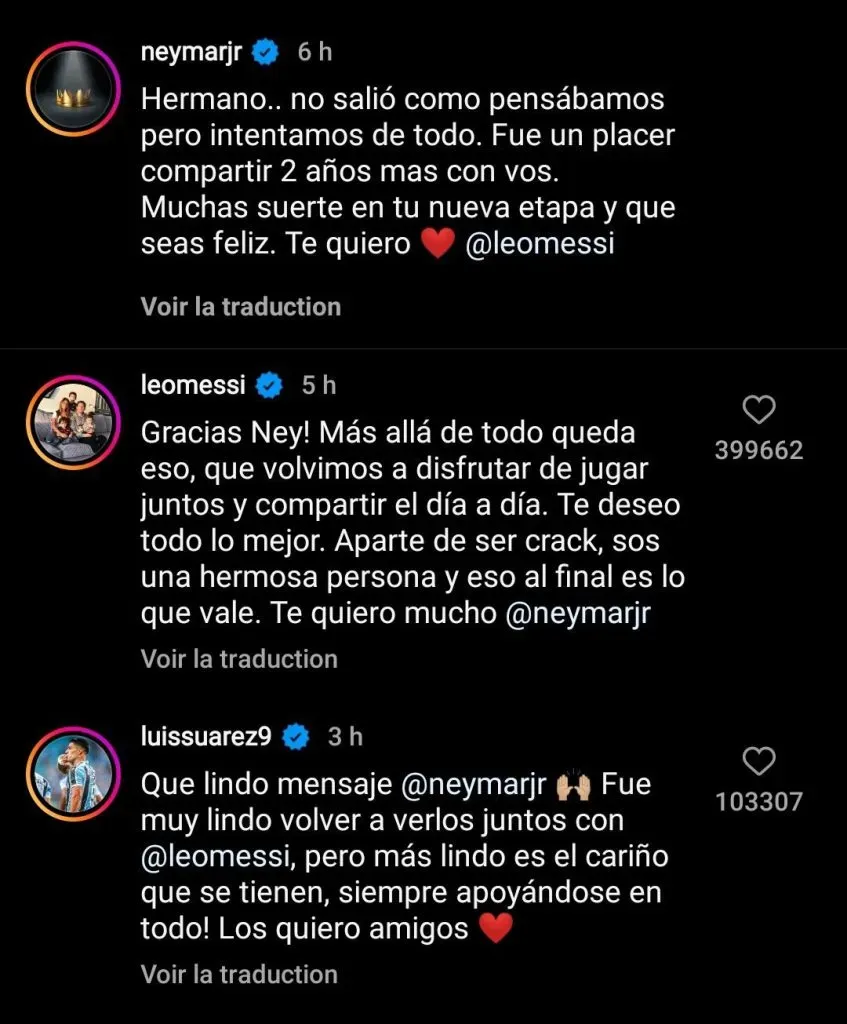Open @neymarjr mention in leomessi's reply
The height and width of the screenshot is (1024, 847).
coord(581,614)
